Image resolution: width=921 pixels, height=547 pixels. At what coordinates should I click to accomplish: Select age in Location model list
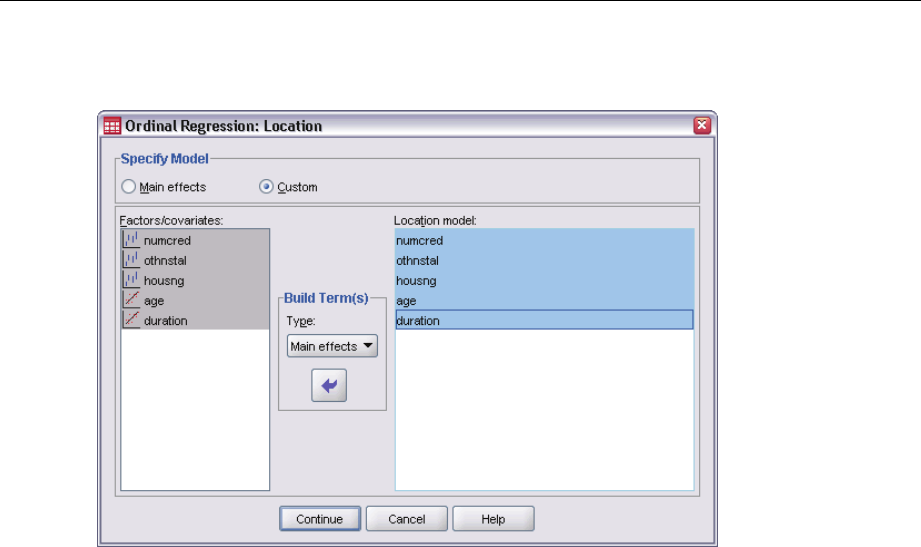pos(544,300)
